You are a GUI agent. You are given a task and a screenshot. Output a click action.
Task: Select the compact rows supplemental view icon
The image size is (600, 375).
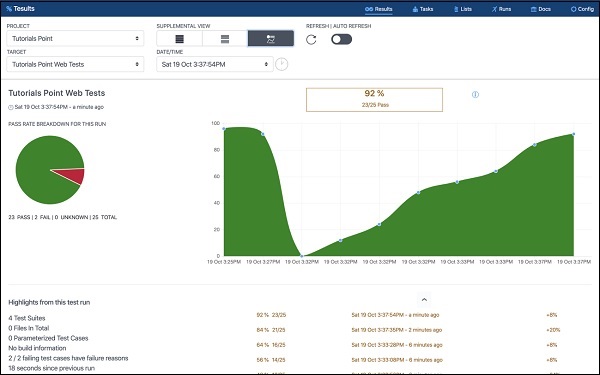tap(225, 39)
